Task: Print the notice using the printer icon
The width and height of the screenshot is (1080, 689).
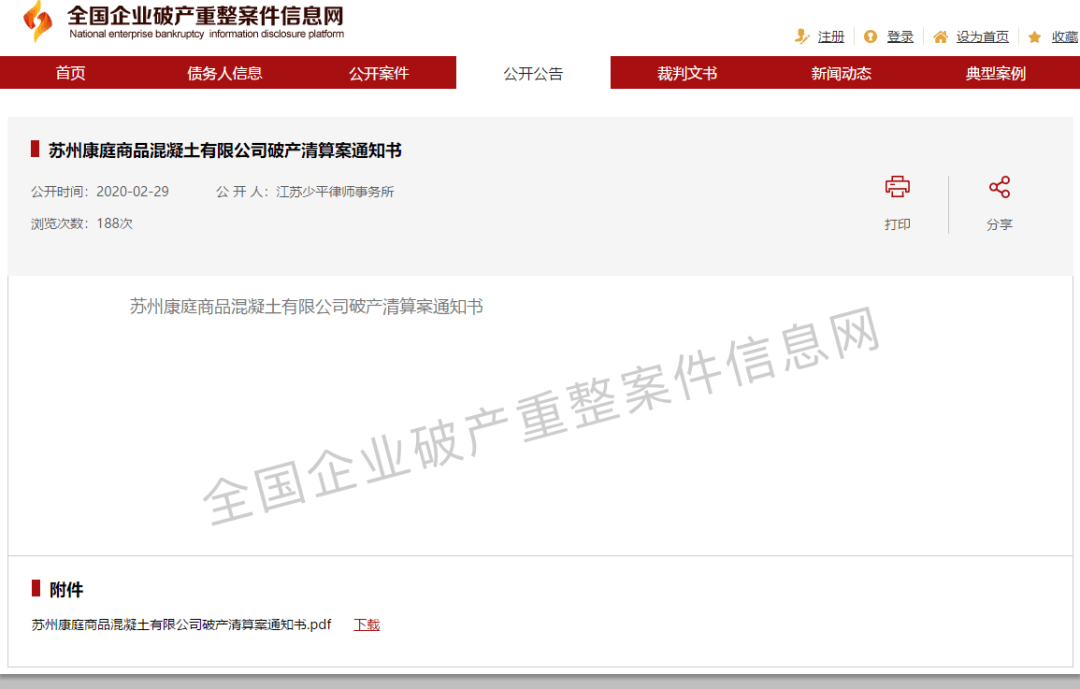Action: (897, 187)
